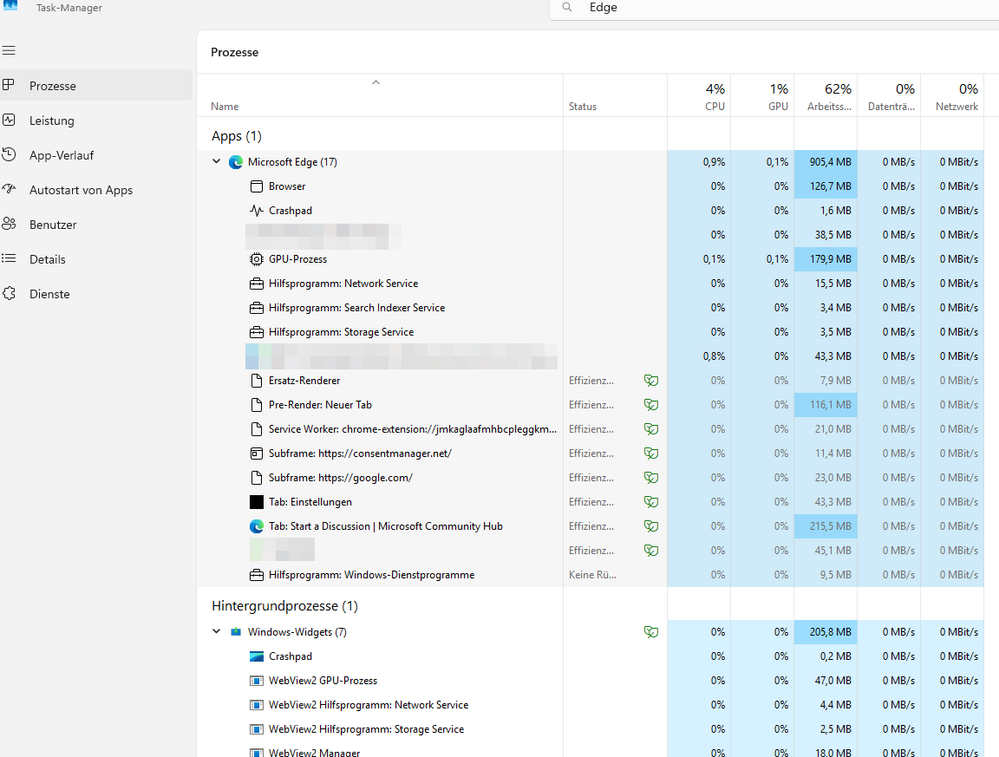Collapse the Microsoft Edge process group

pyautogui.click(x=217, y=162)
